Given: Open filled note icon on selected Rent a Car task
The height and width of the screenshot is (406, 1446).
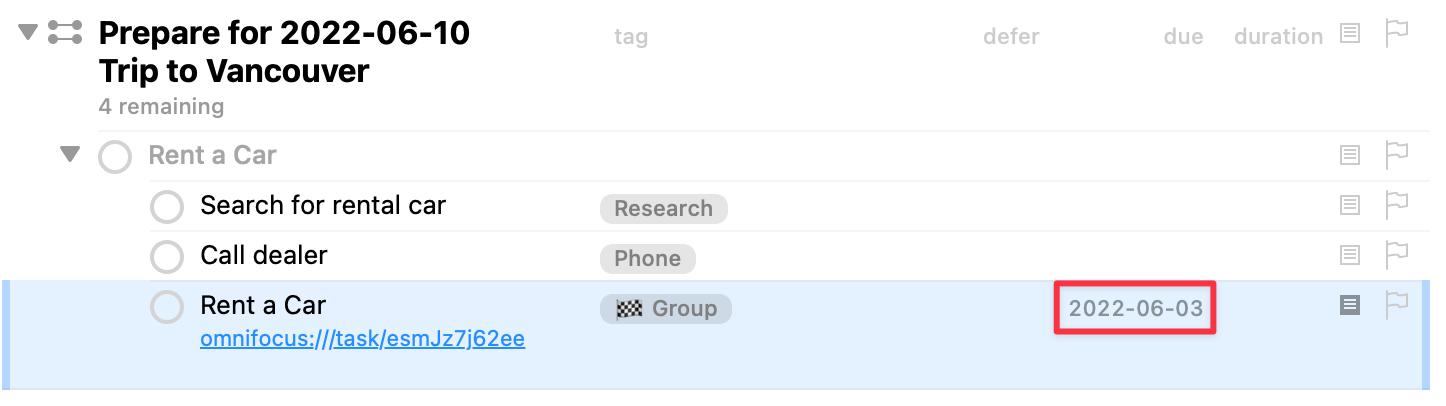Looking at the screenshot, I should pos(1350,305).
